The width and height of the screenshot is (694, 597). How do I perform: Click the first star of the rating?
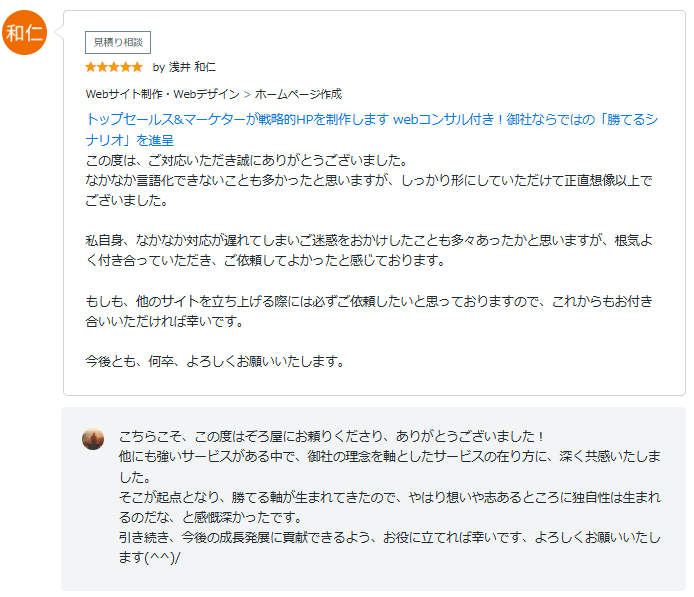[91, 67]
